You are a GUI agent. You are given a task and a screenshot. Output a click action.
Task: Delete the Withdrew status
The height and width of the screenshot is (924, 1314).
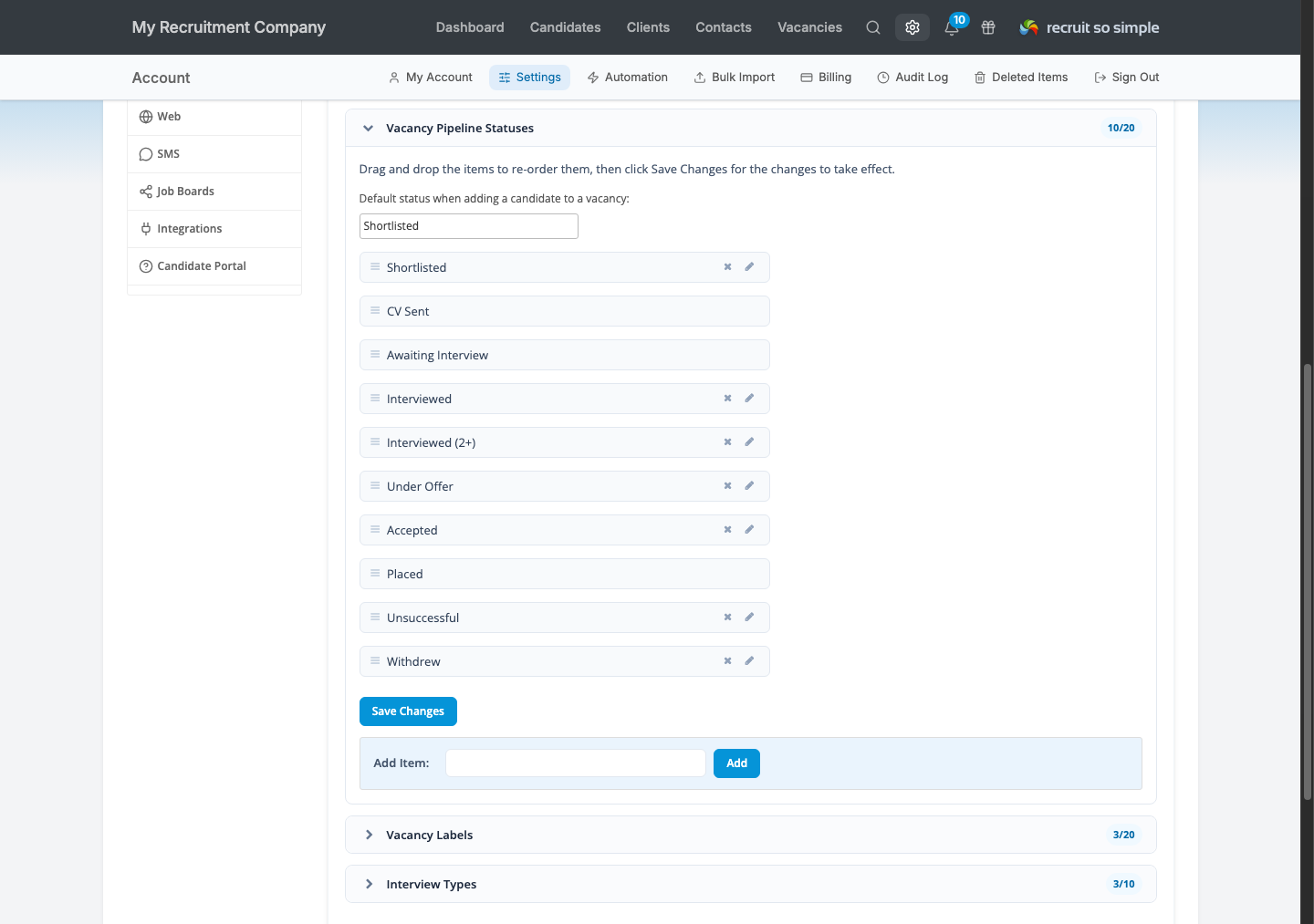(728, 661)
